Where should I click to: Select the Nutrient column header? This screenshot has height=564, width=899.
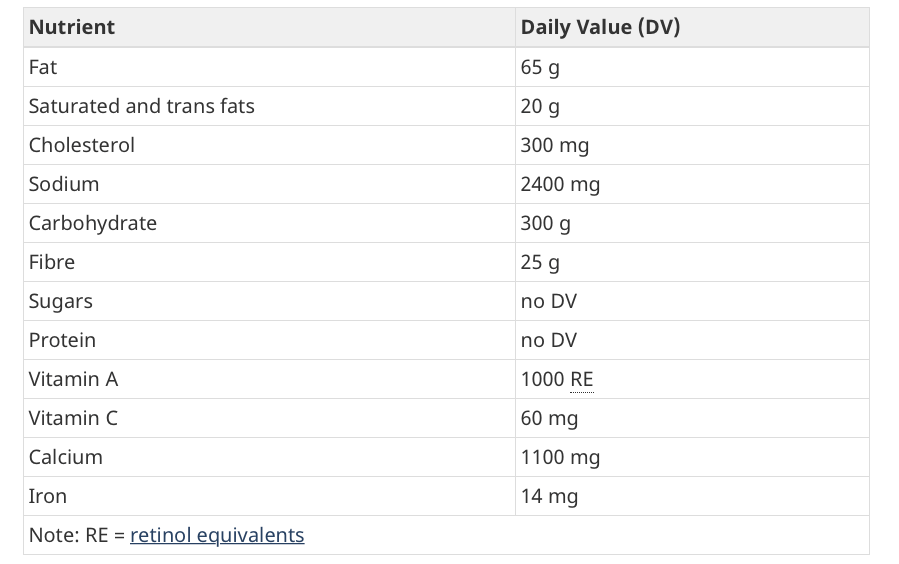[x=72, y=27]
